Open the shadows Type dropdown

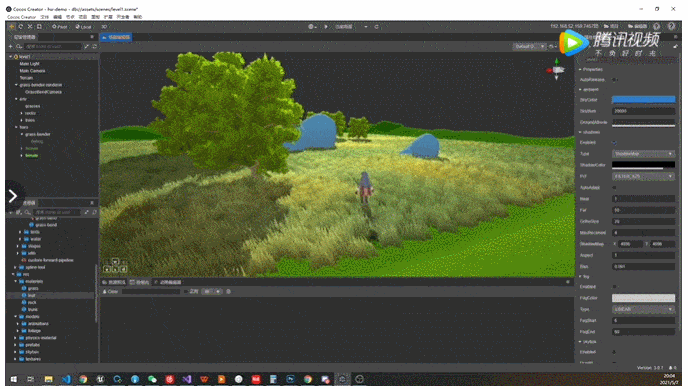(x=643, y=154)
